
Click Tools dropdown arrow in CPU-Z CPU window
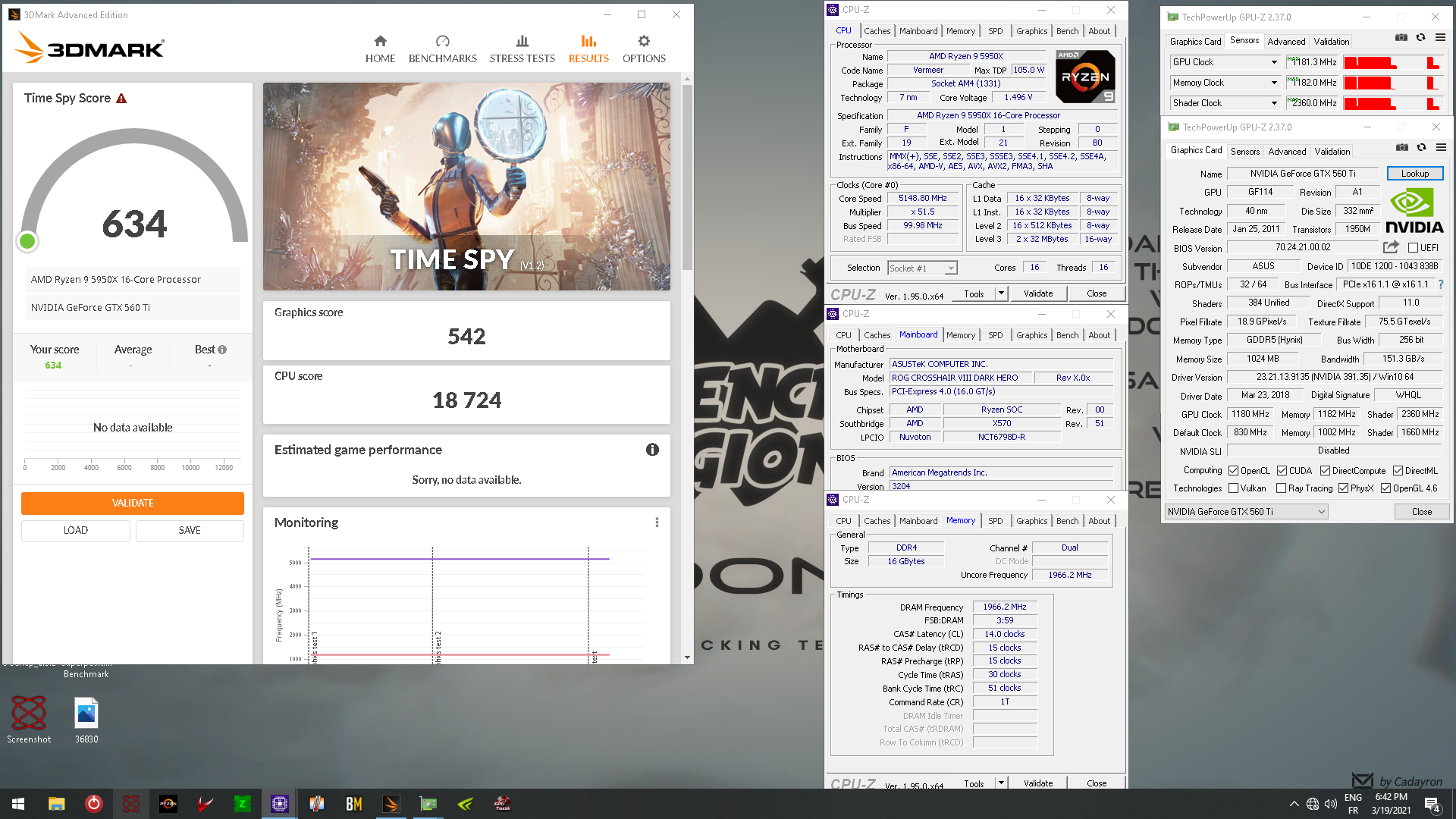(1001, 293)
